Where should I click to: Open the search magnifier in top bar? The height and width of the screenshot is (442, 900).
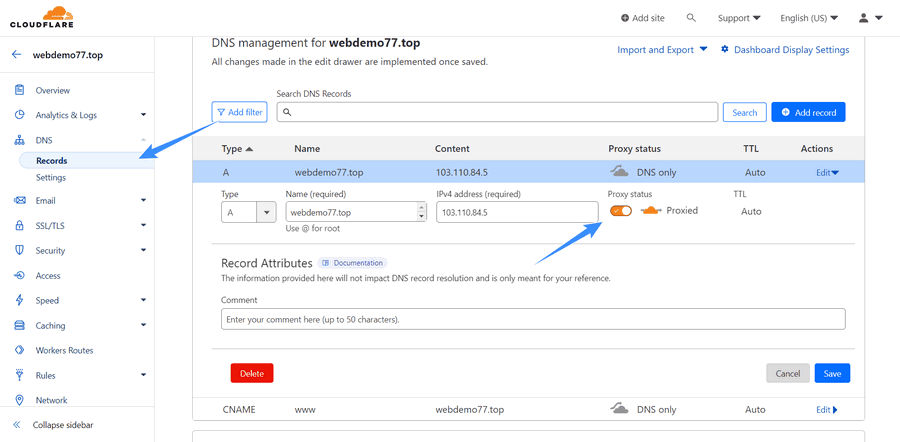691,18
